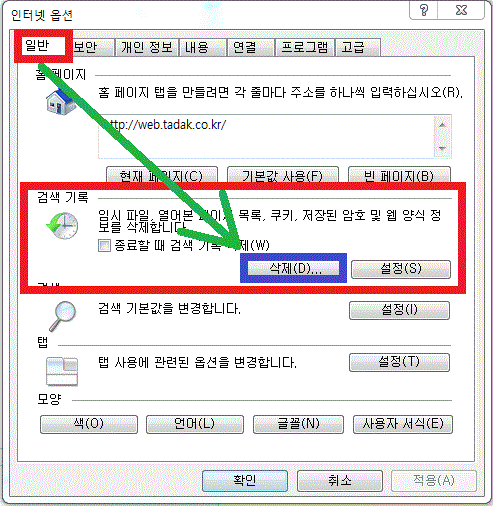493x506 pixels.
Task: Click the home page list scroll up arrow
Action: click(x=442, y=125)
